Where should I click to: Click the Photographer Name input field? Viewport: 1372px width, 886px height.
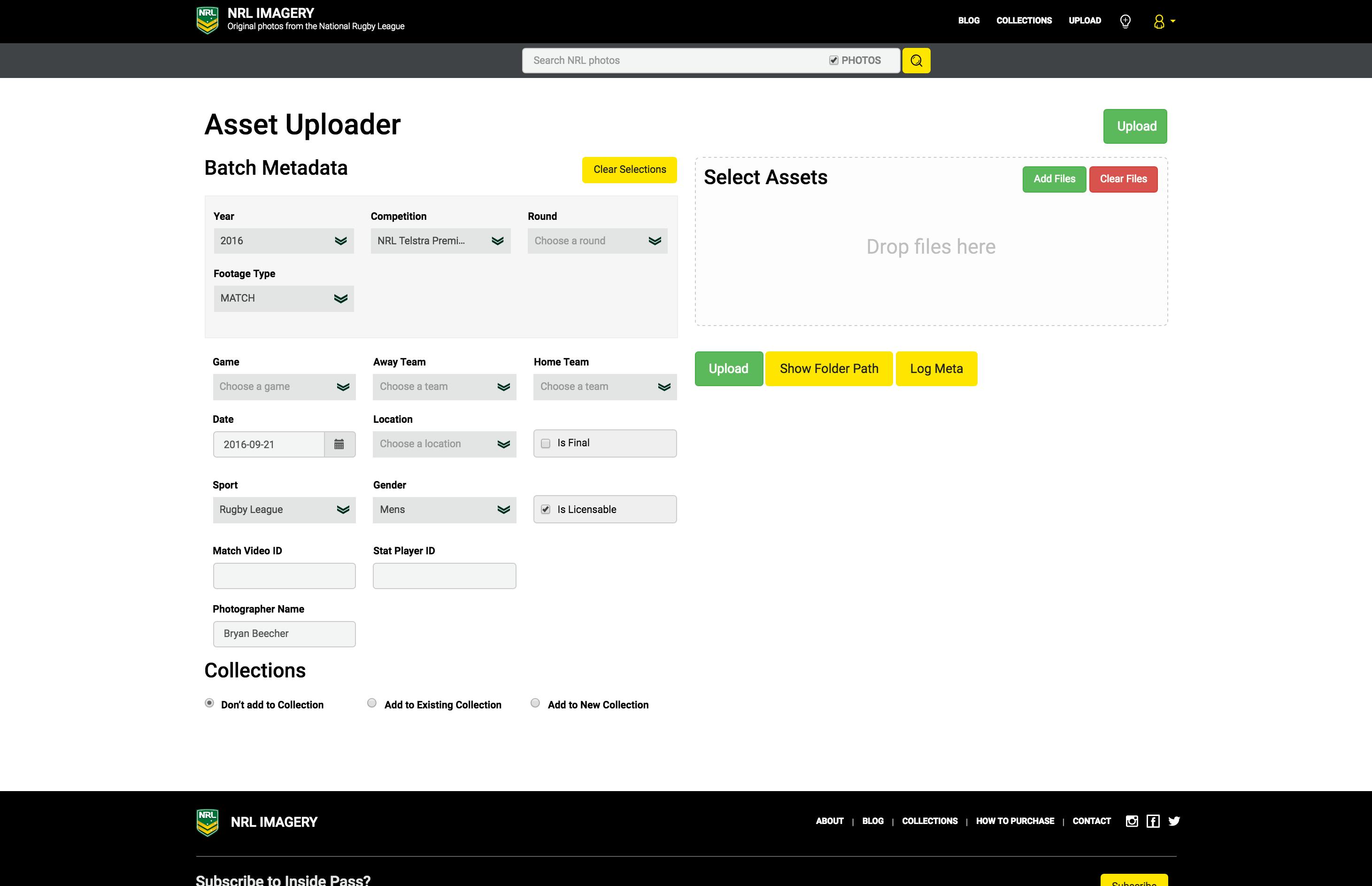tap(284, 633)
